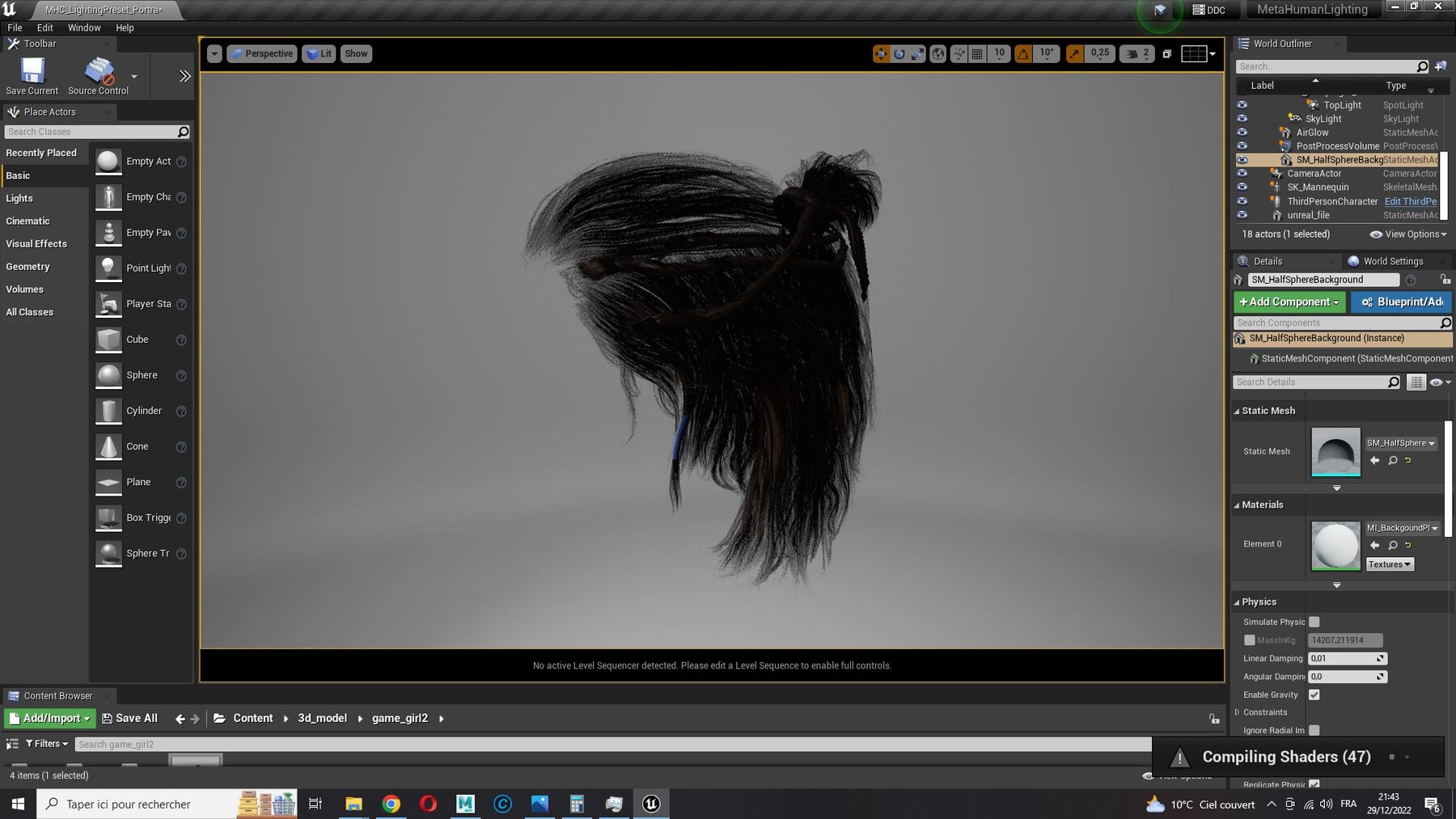Image resolution: width=1456 pixels, height=819 pixels.
Task: Open the SM_HalfSphere mesh dropdown
Action: [1401, 443]
